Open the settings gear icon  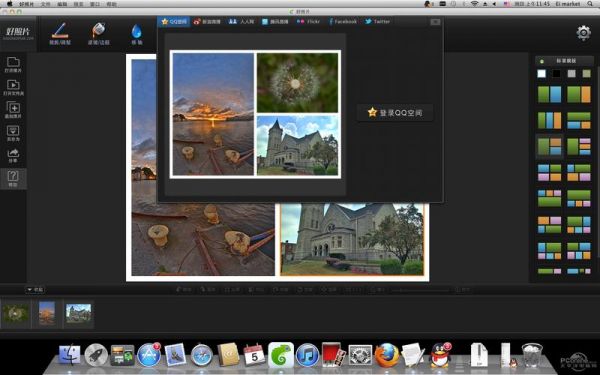(583, 33)
